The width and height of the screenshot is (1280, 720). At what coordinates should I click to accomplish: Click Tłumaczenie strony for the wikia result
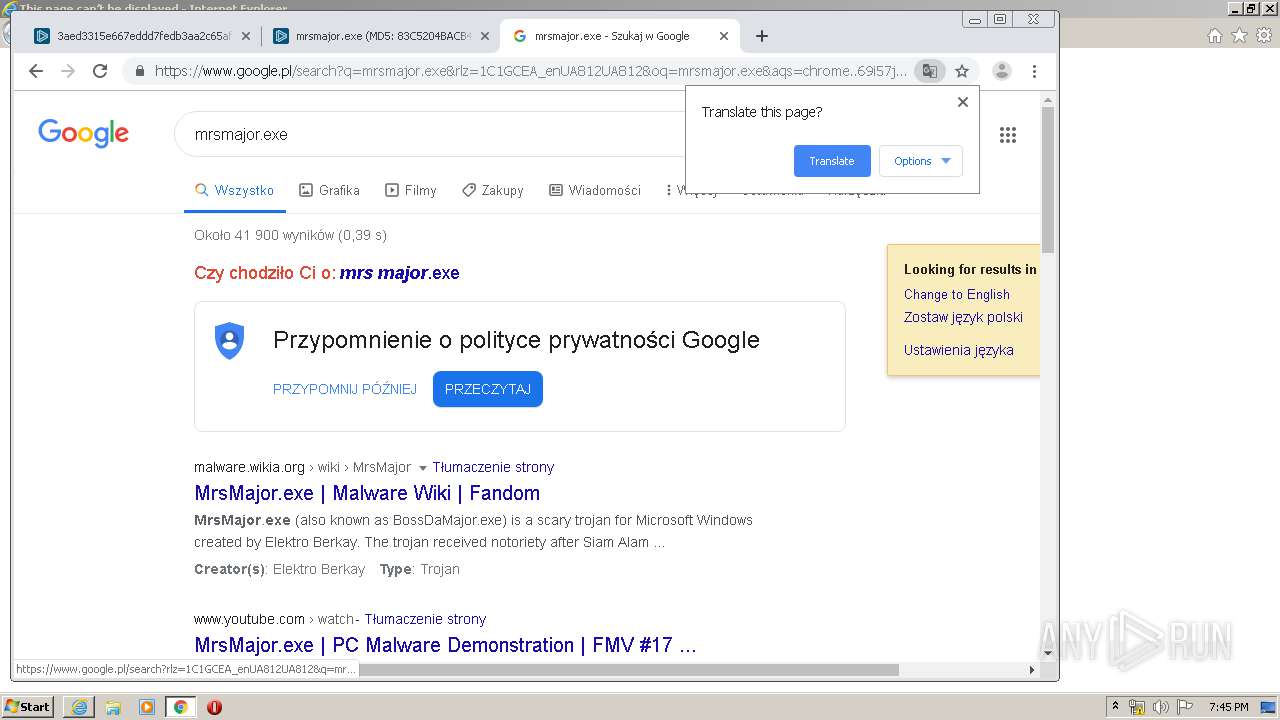pyautogui.click(x=493, y=467)
